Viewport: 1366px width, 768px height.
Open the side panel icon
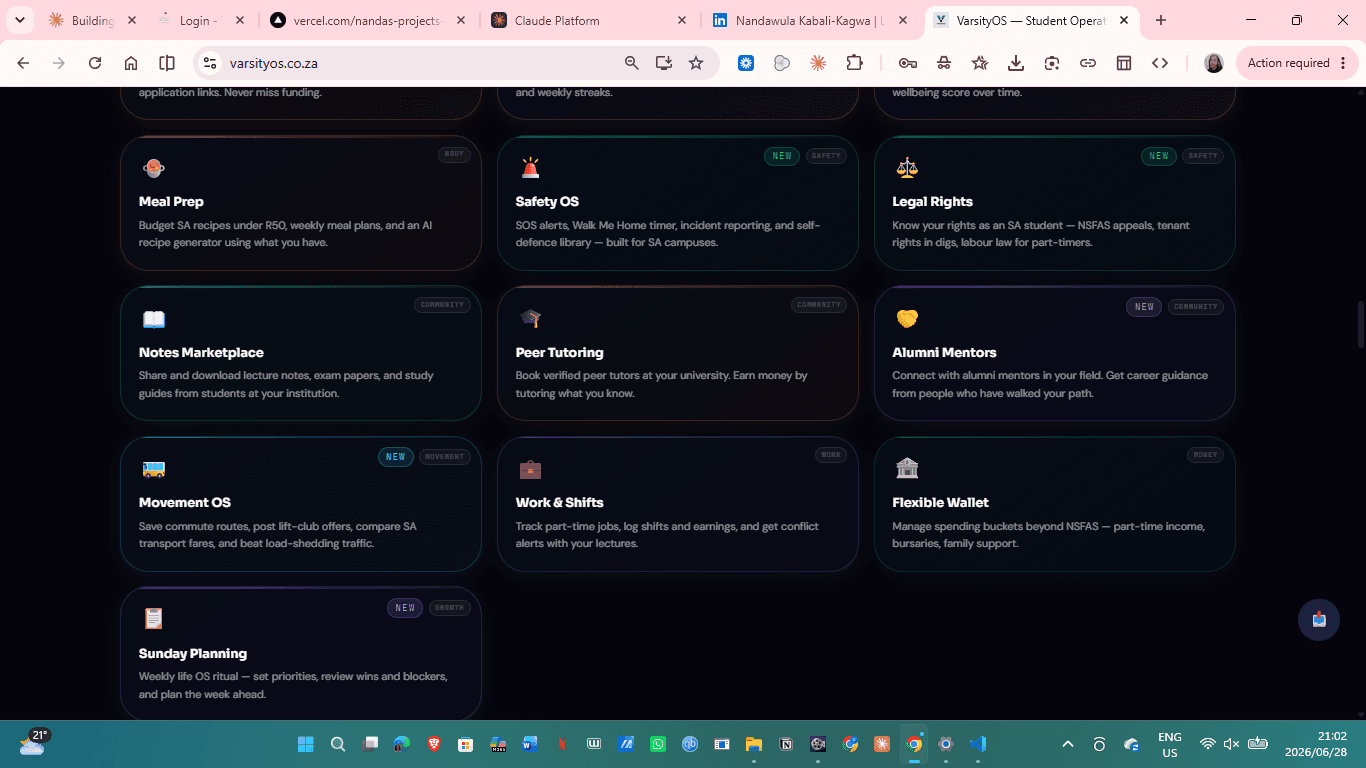coord(167,63)
